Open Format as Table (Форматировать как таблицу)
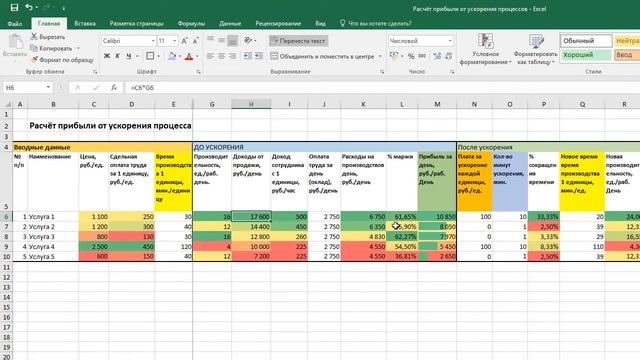 point(536,49)
